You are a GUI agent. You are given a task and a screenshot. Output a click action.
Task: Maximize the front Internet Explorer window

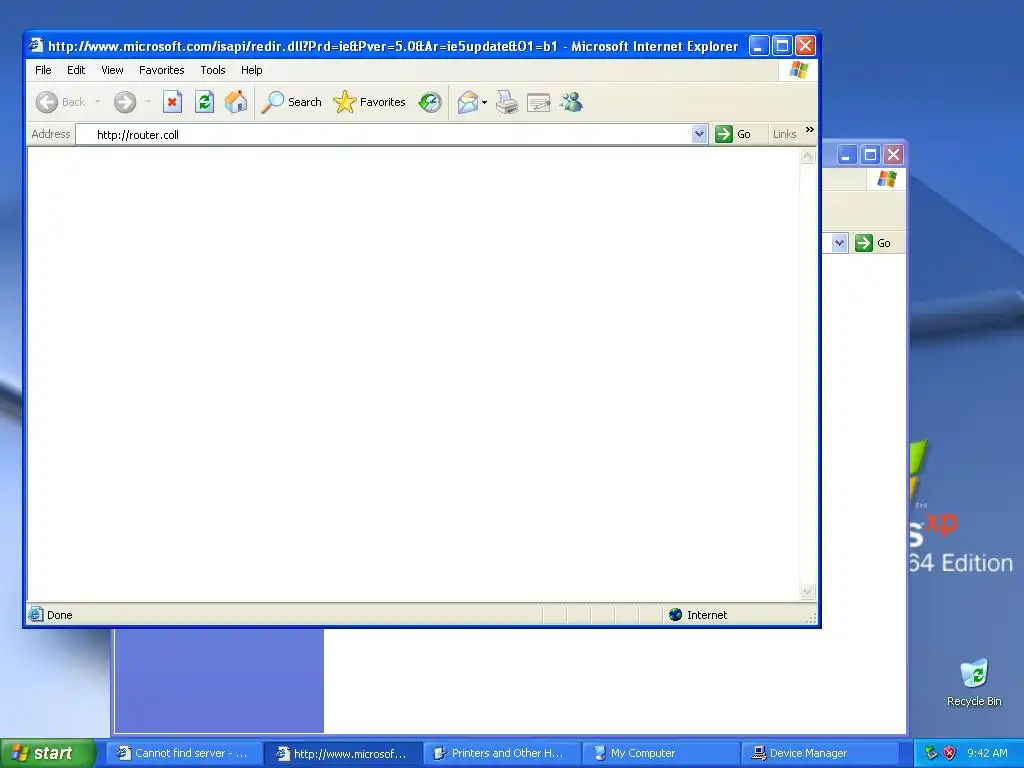pyautogui.click(x=782, y=45)
